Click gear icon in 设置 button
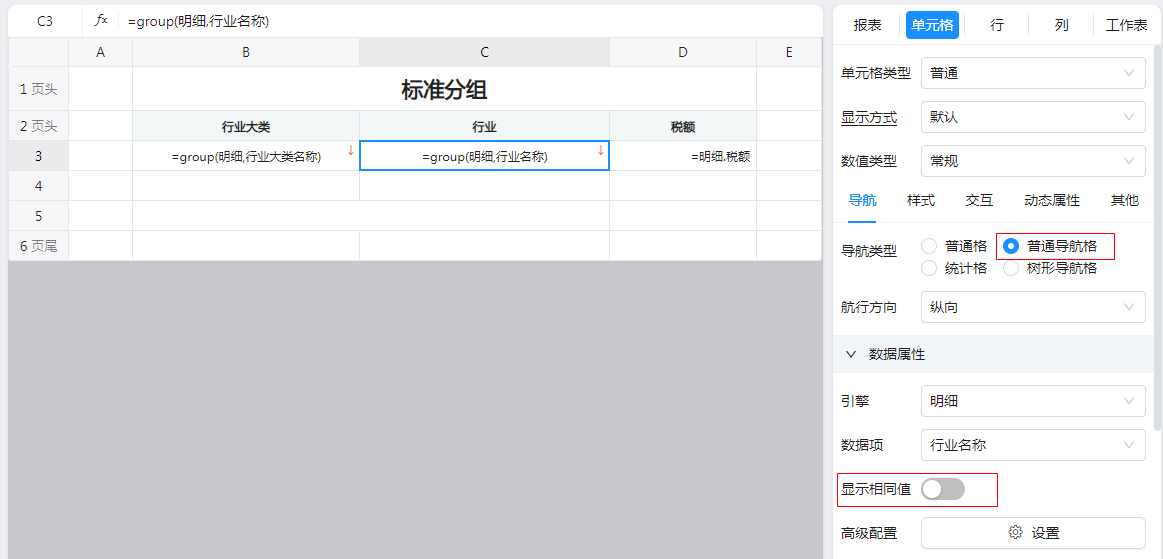The height and width of the screenshot is (559, 1163). [x=1015, y=533]
